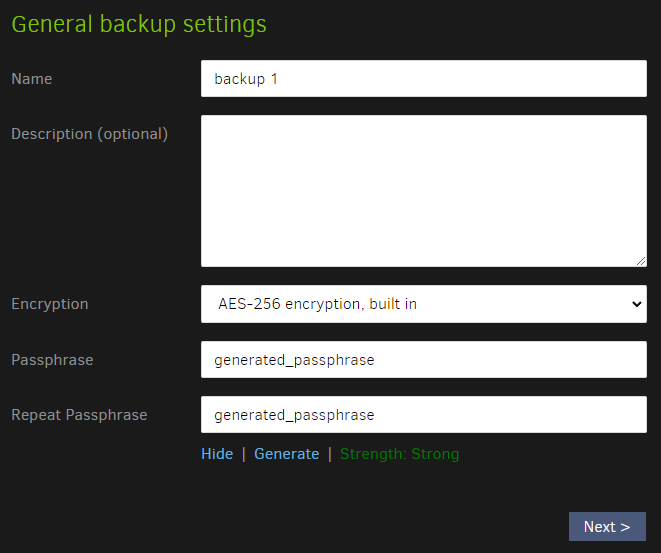Click the Description (optional) label

tap(89, 134)
